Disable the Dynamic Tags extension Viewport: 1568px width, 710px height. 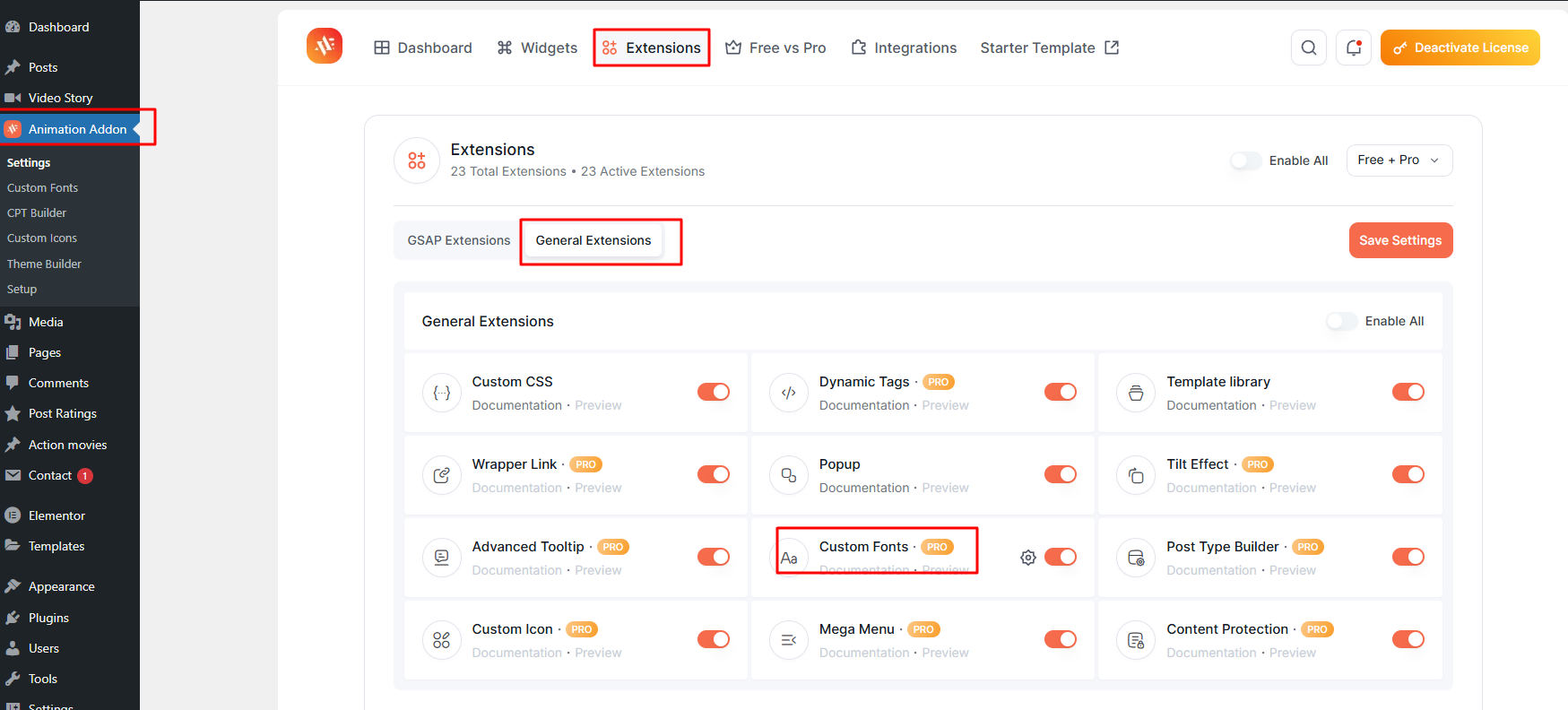[x=1061, y=392]
